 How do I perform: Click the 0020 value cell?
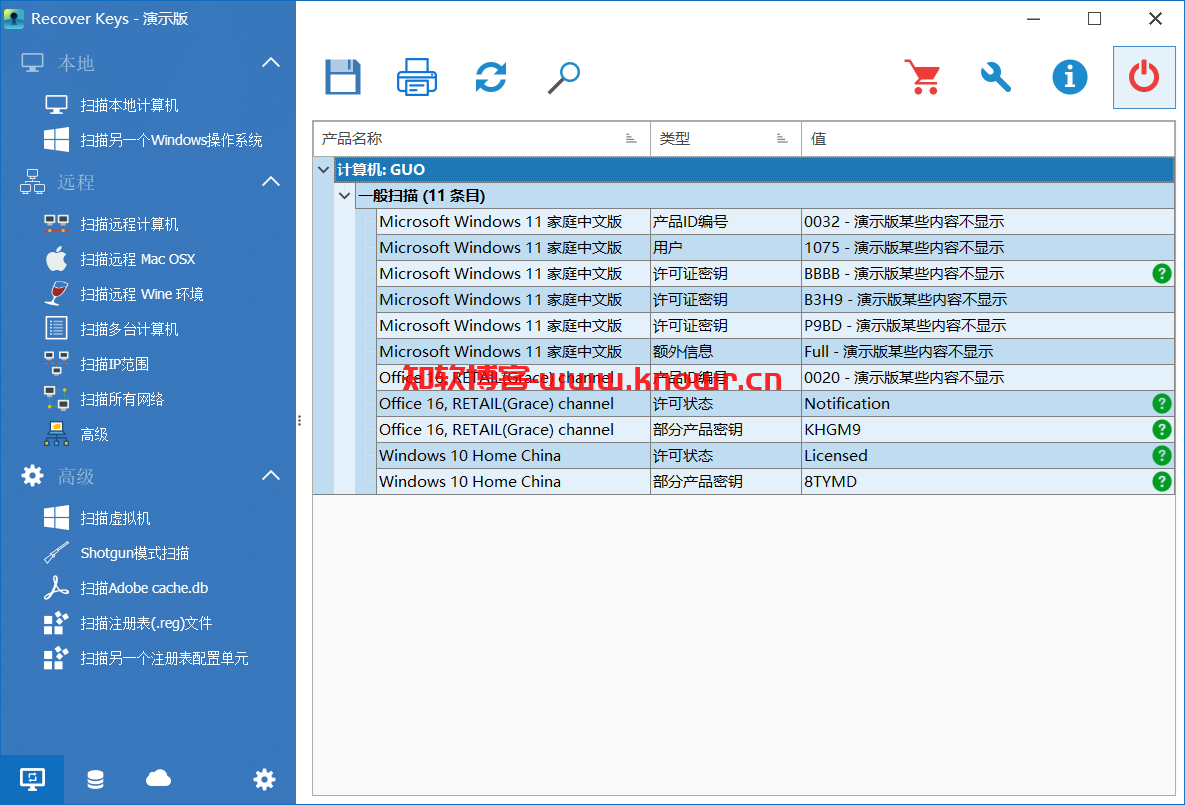[x=987, y=377]
